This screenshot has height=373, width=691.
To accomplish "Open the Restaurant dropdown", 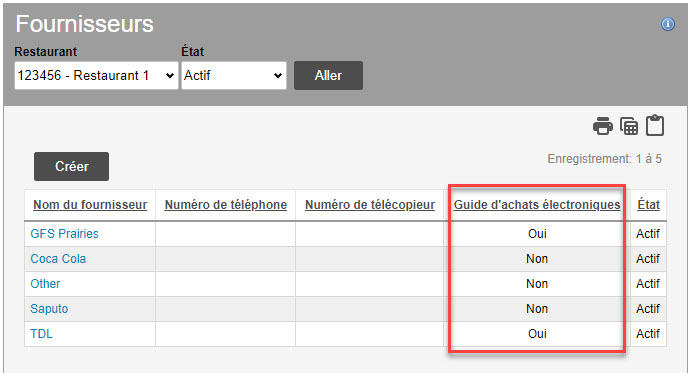I will point(96,75).
